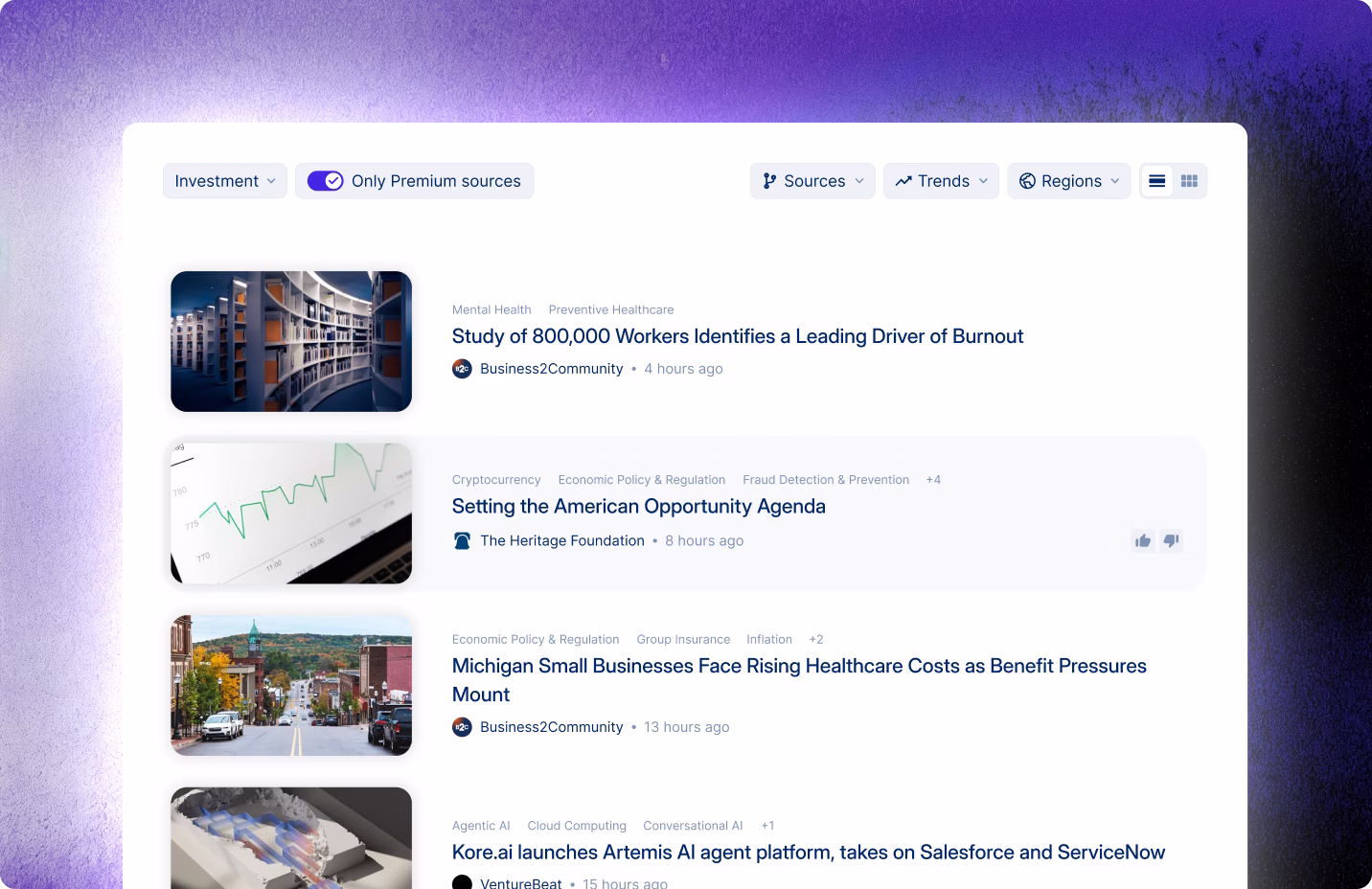Select the Fraud Detection & Prevention tag
1372x889 pixels.
[x=826, y=480]
